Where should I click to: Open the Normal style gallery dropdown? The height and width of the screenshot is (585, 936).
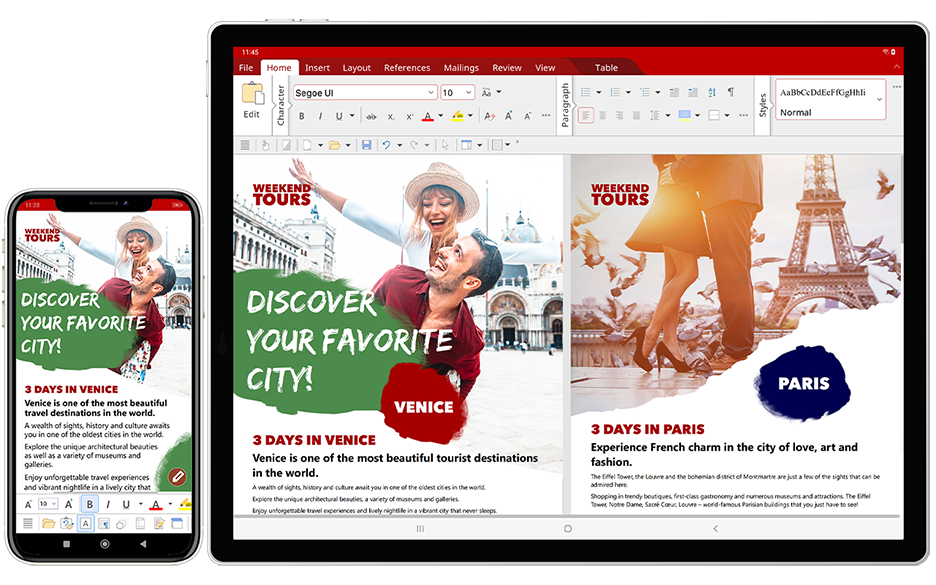point(879,100)
